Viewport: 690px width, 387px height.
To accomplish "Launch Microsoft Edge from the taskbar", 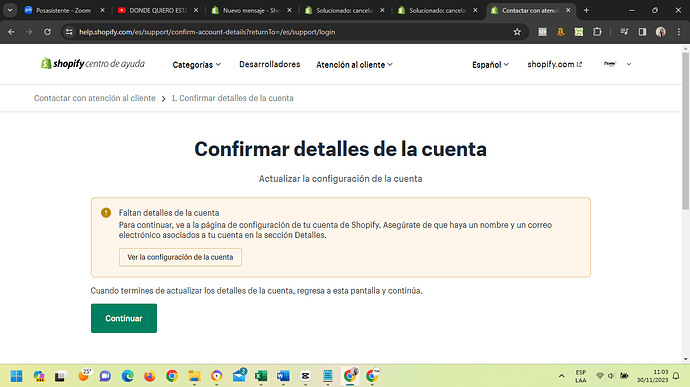I will [128, 376].
